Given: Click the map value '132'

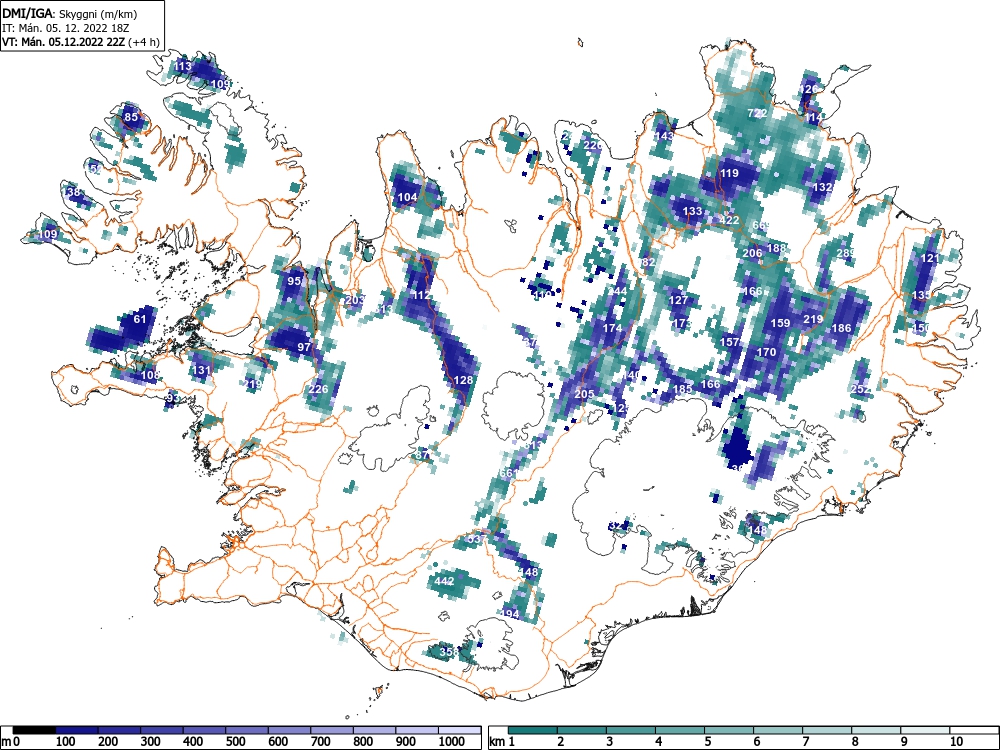Looking at the screenshot, I should click(823, 187).
